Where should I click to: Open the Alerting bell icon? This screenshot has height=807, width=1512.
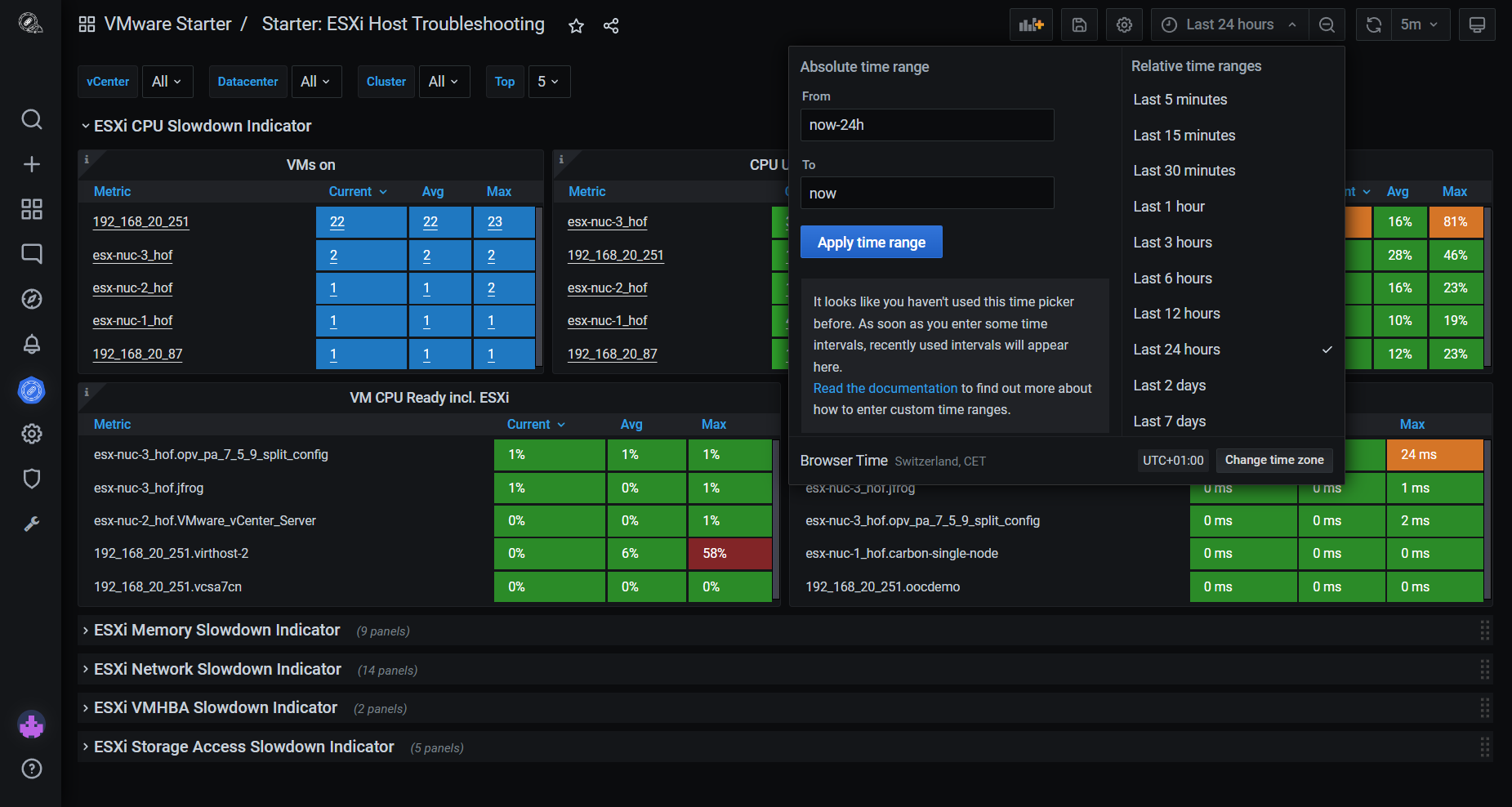point(31,344)
